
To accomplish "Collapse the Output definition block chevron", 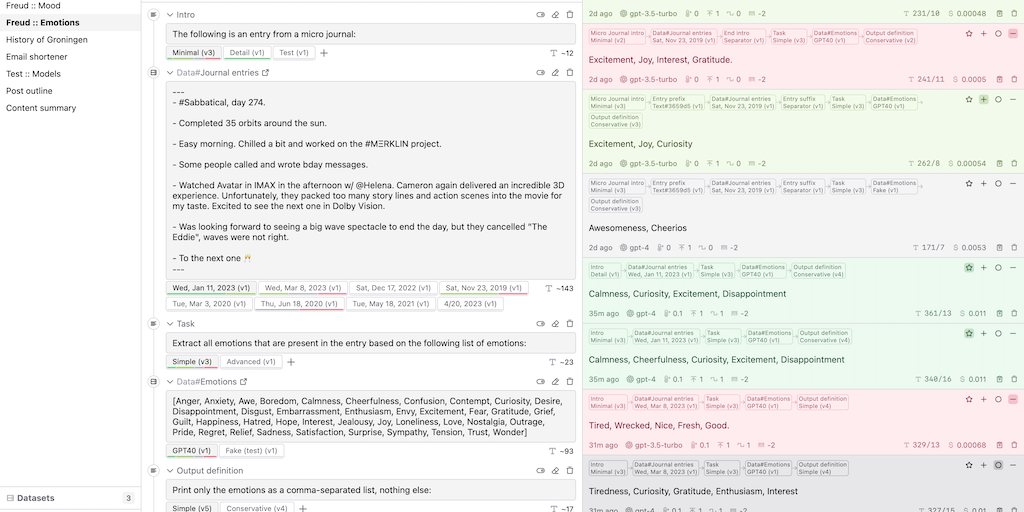I will pyautogui.click(x=170, y=470).
